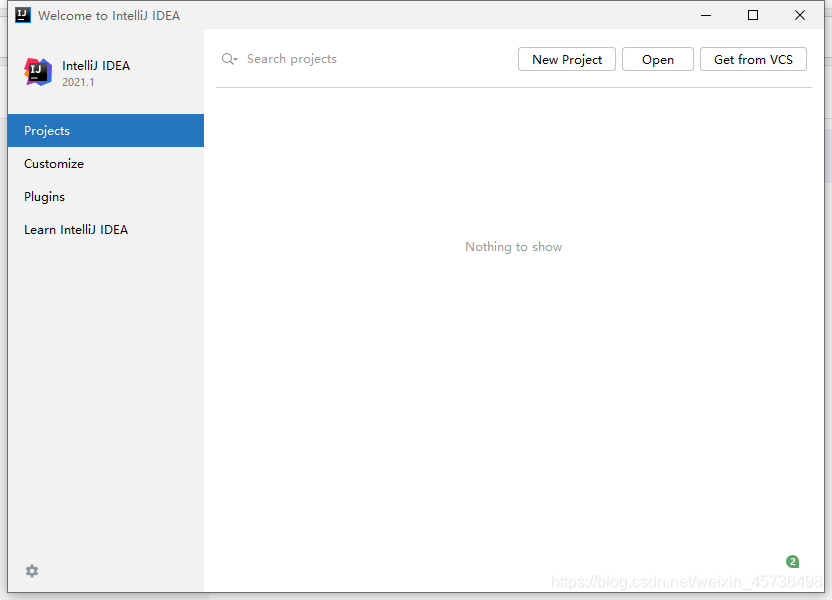Focus the Search projects field

click(x=366, y=59)
